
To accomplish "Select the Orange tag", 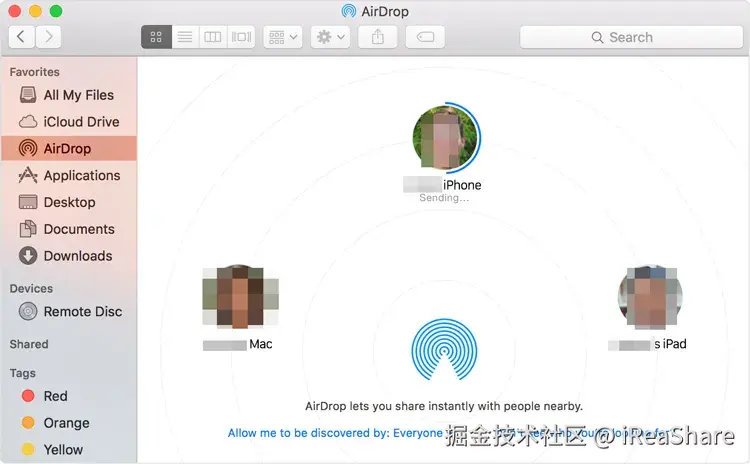I will click(x=69, y=423).
